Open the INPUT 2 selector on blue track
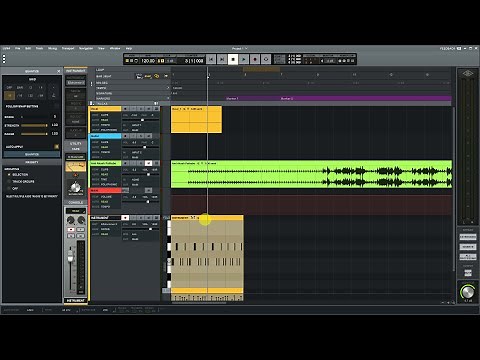 click(x=137, y=152)
